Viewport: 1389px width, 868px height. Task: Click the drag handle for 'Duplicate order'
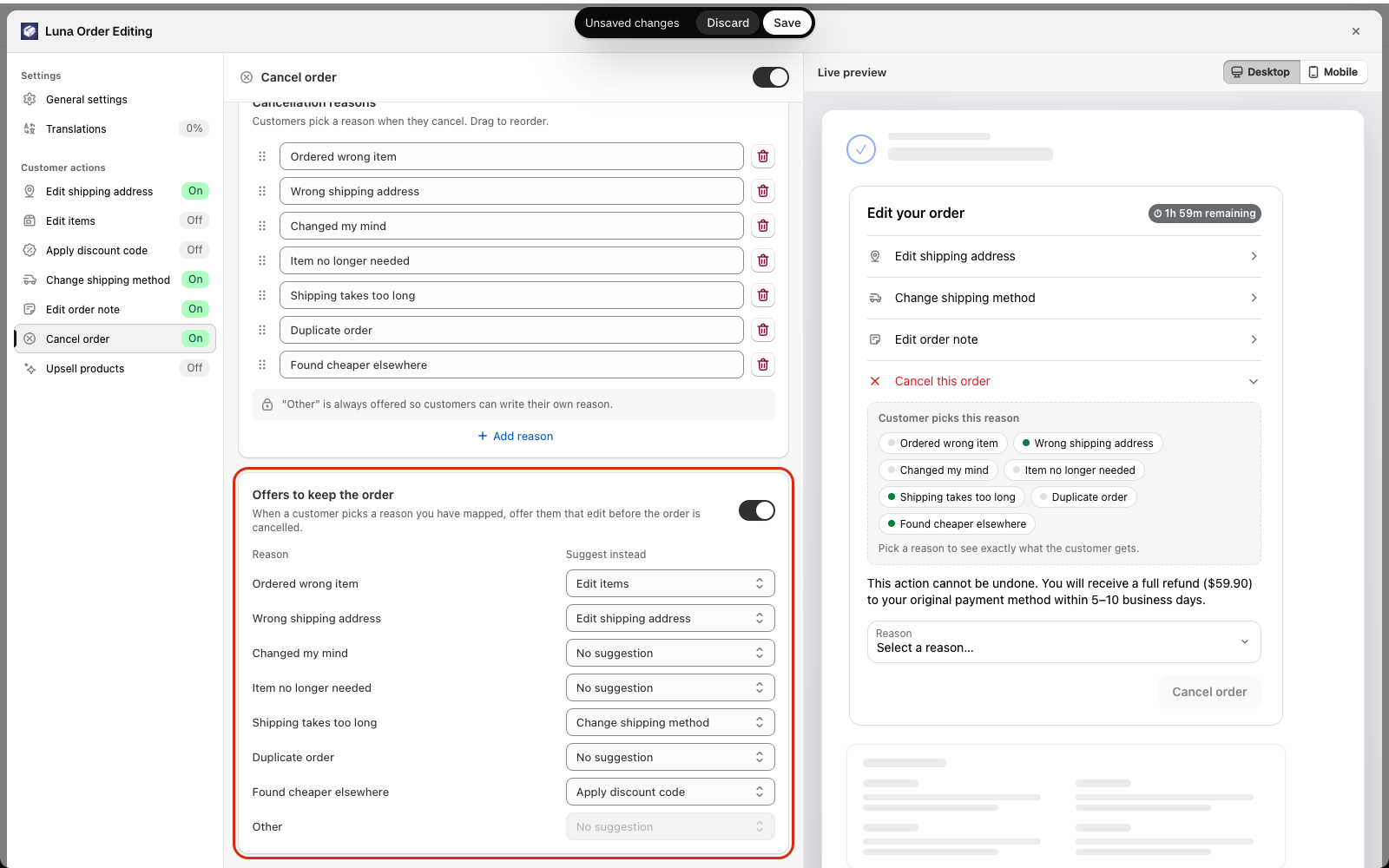(x=262, y=330)
